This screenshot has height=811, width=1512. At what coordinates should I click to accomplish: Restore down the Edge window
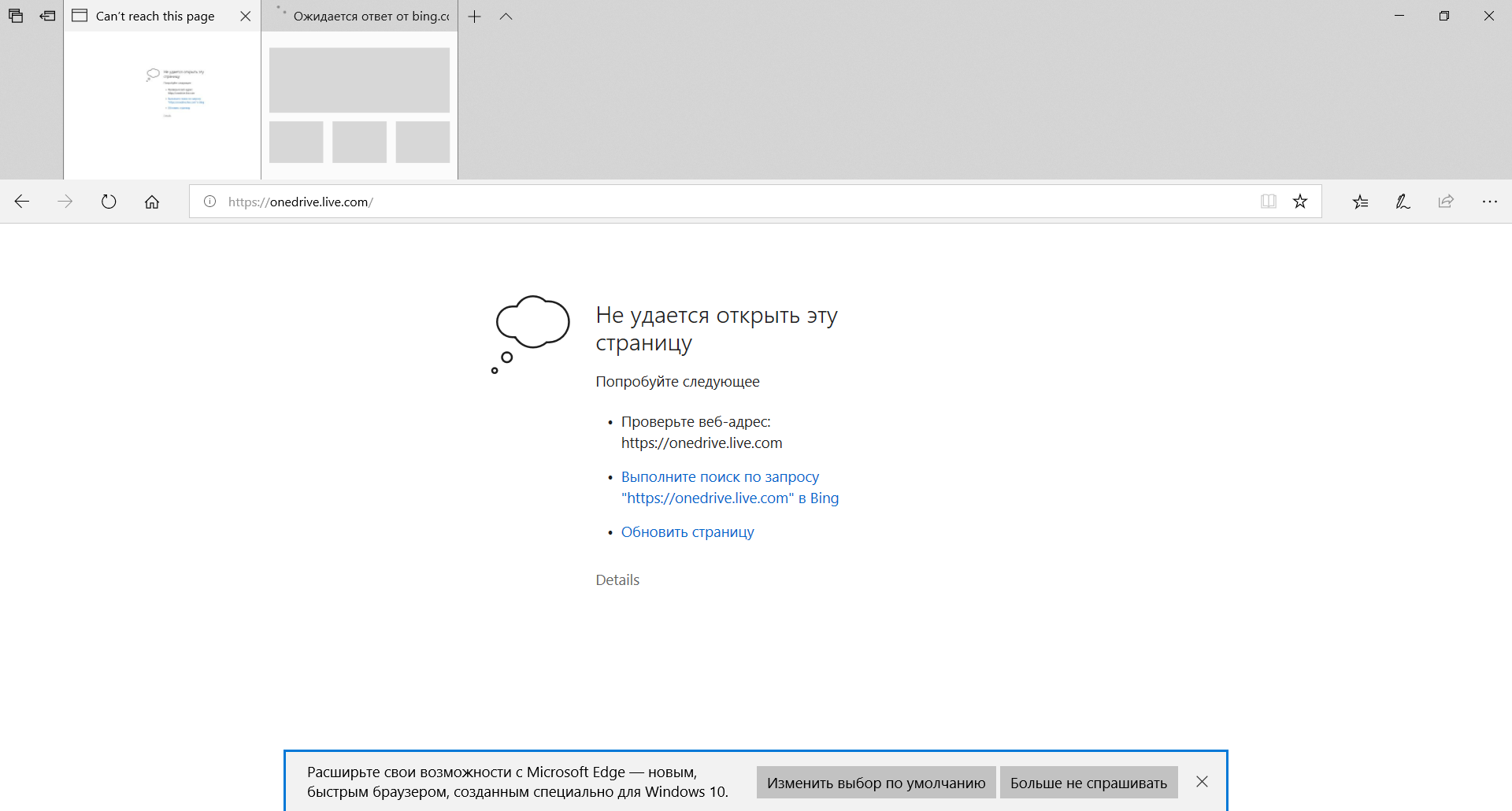pos(1444,16)
